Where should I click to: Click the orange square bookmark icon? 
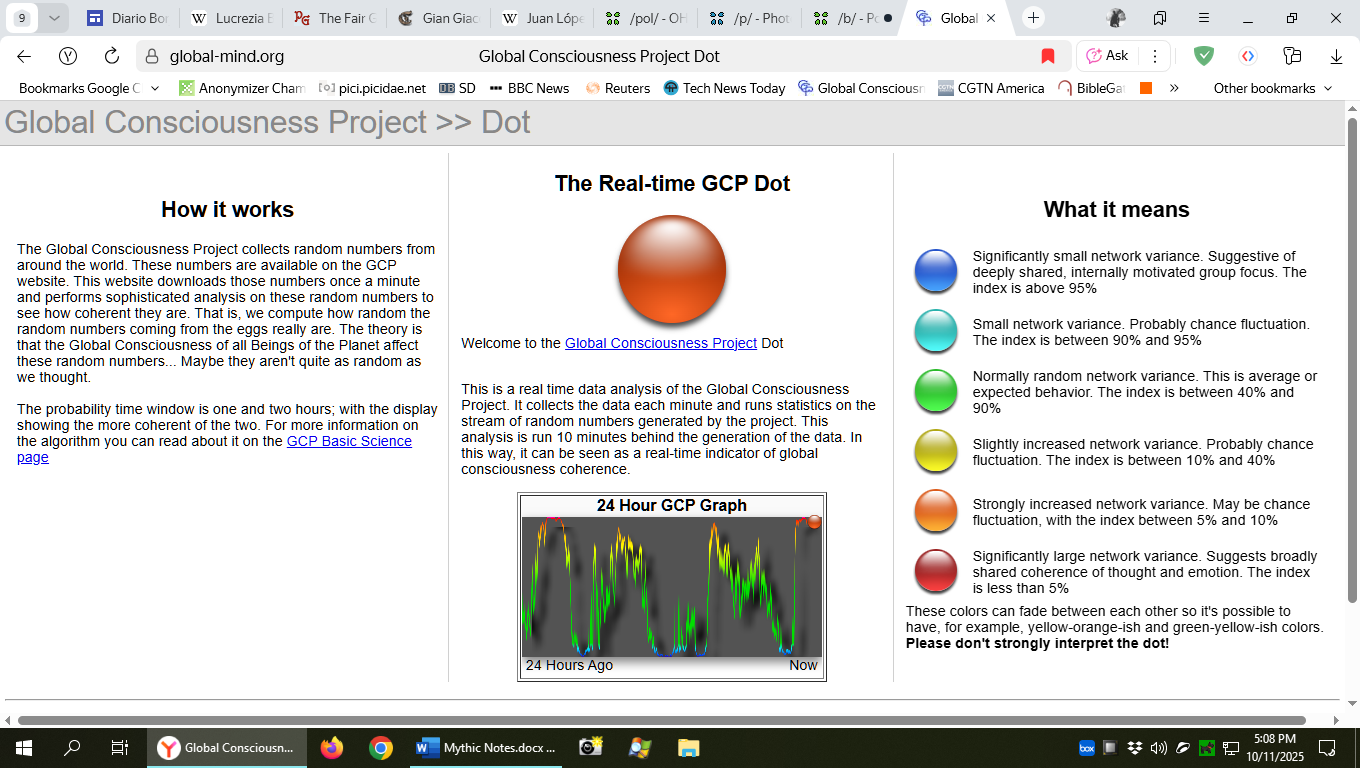click(x=1146, y=88)
